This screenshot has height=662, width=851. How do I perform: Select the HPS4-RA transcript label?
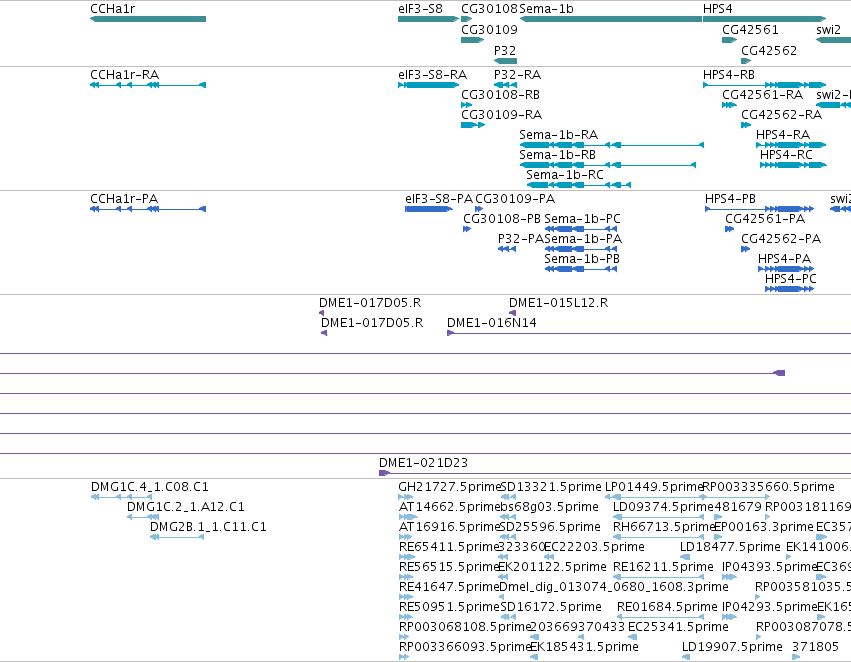(x=783, y=135)
